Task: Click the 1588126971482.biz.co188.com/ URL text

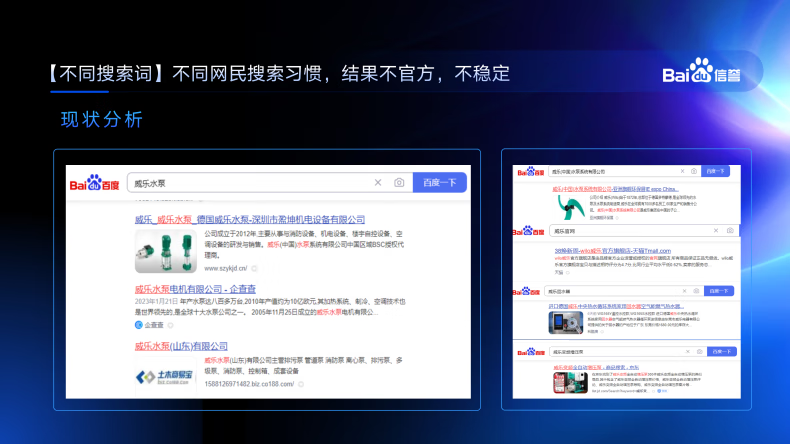Action: click(249, 384)
